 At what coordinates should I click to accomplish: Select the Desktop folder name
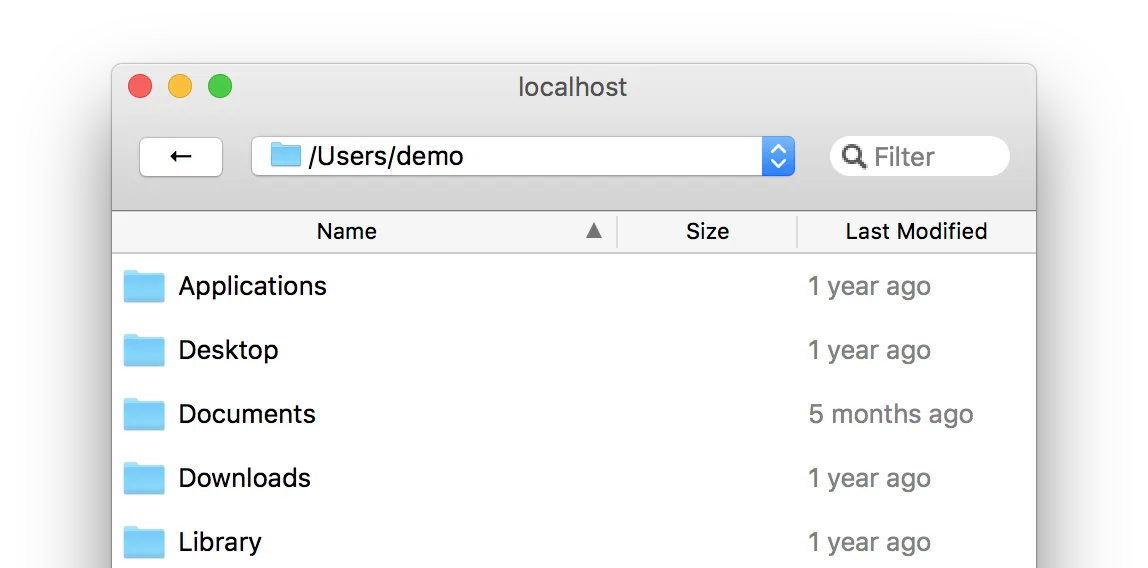click(228, 350)
